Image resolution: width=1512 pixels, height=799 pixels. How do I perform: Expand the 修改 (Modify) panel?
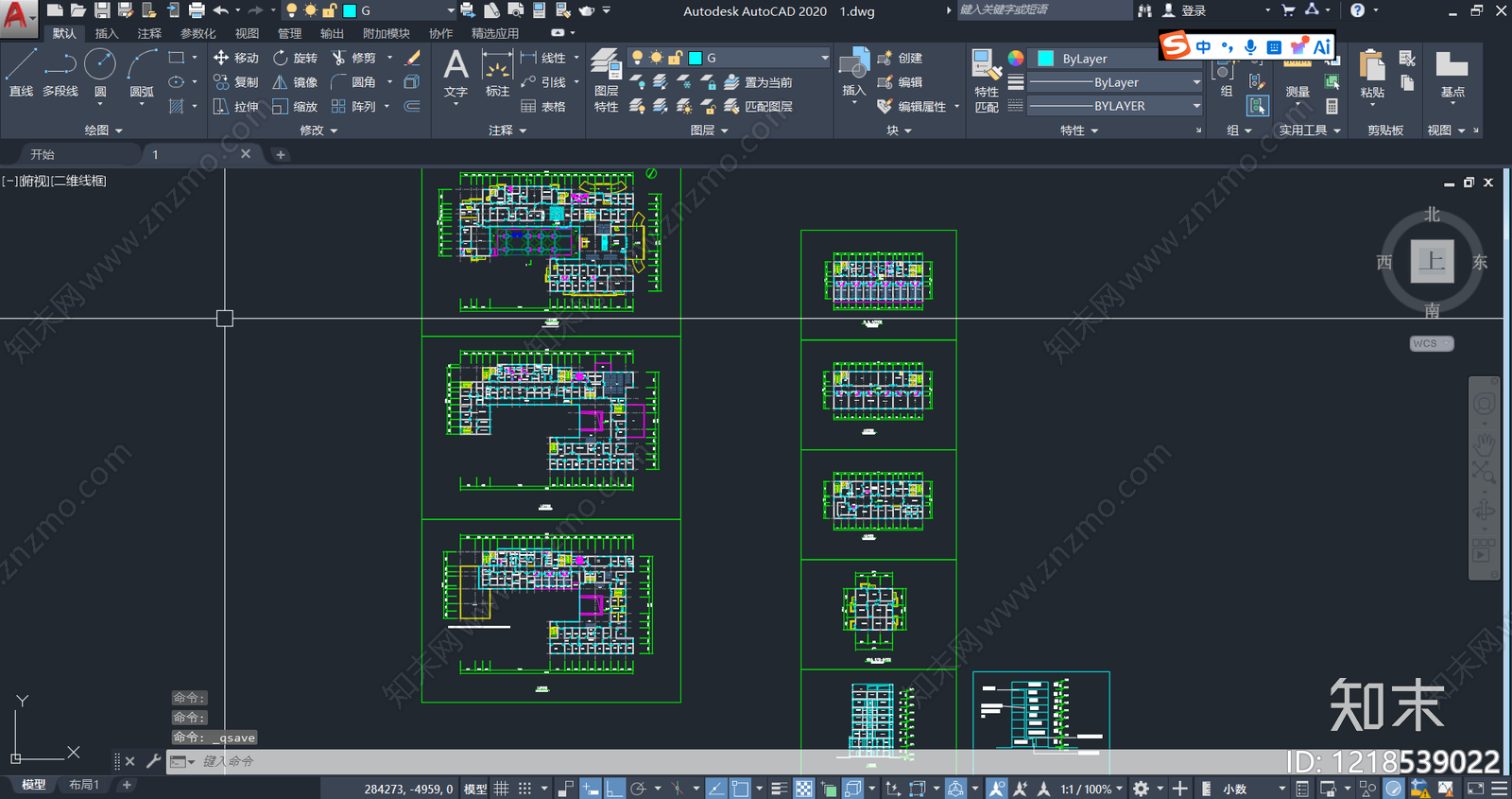point(318,130)
